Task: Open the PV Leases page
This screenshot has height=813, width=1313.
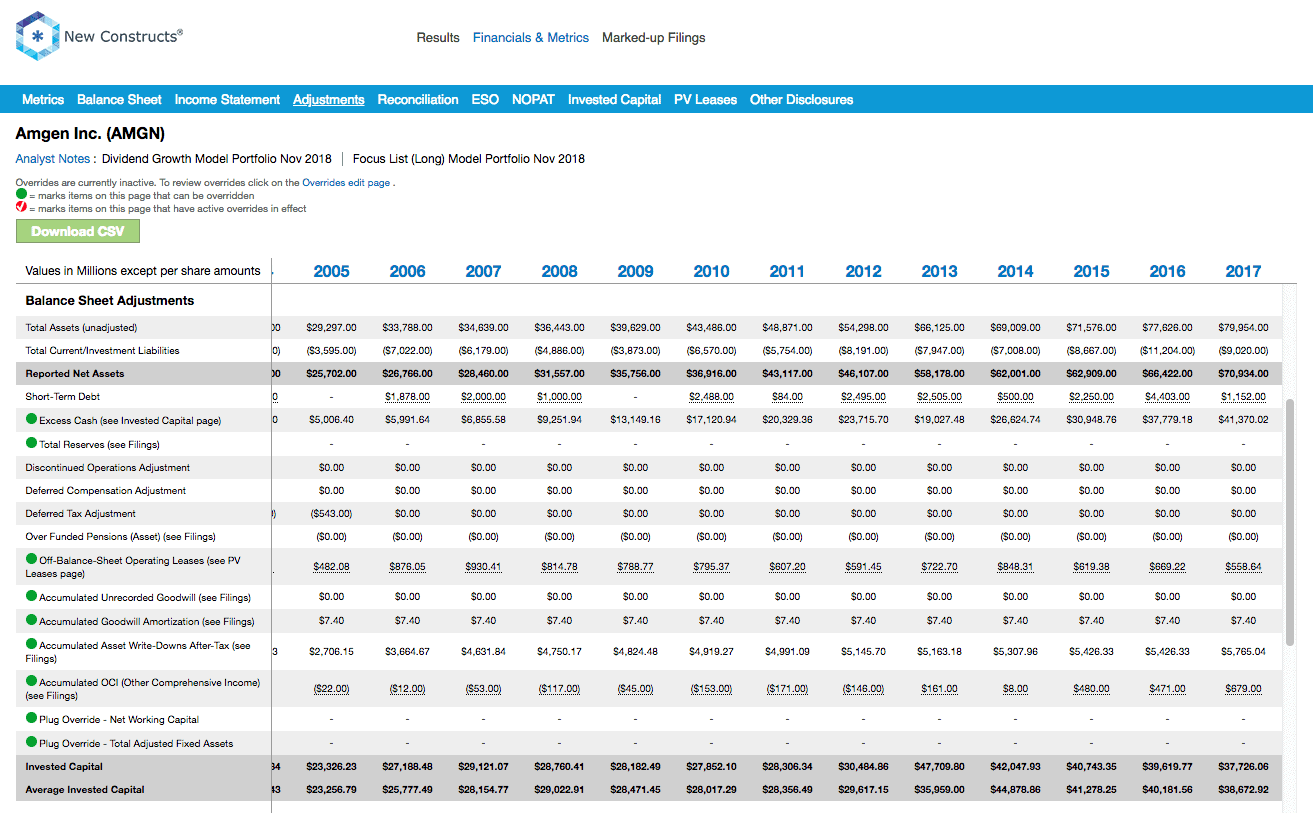Action: point(705,100)
